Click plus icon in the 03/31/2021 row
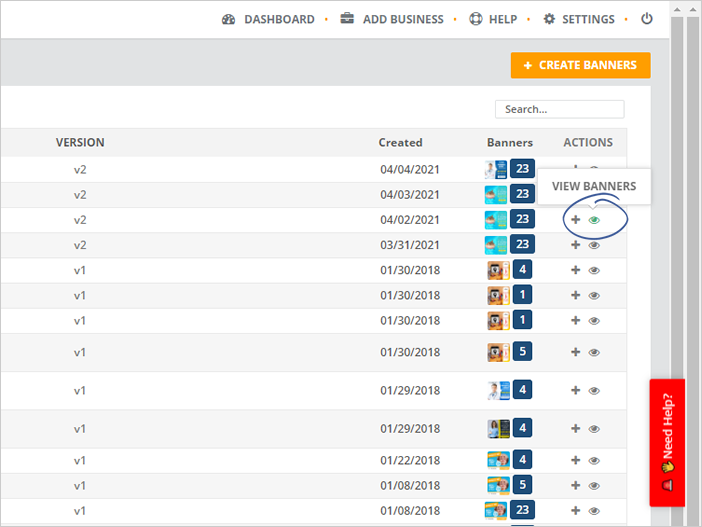Viewport: 702px width, 527px height. tap(575, 245)
